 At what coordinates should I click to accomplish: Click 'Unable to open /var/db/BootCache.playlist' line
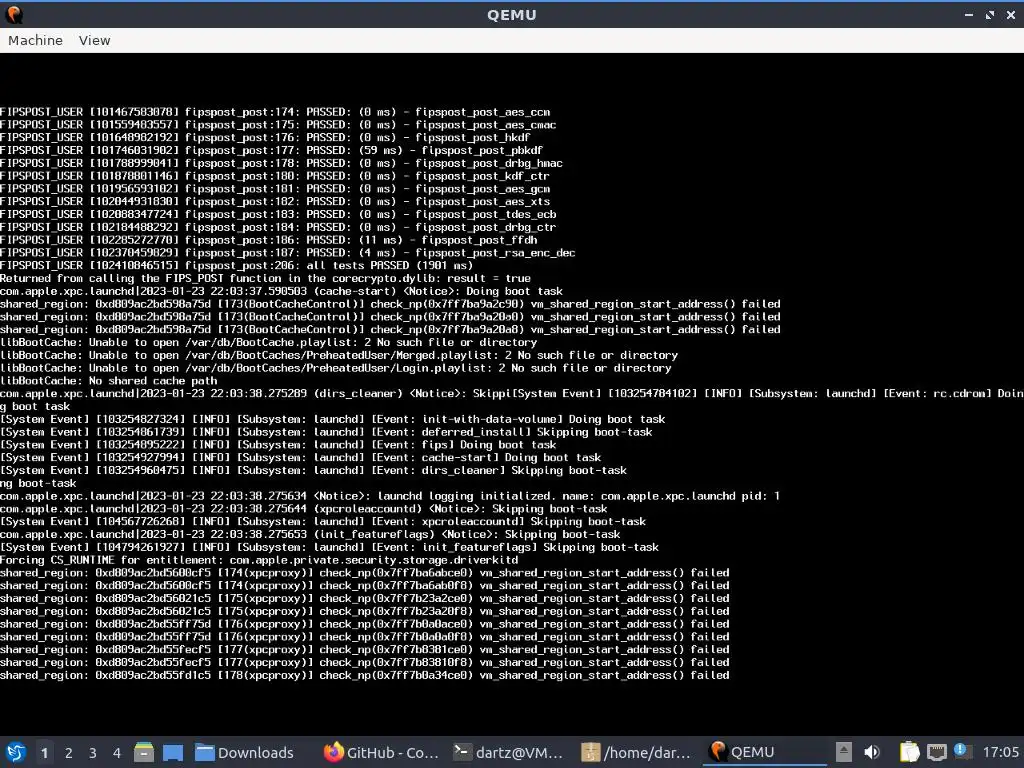pos(268,342)
